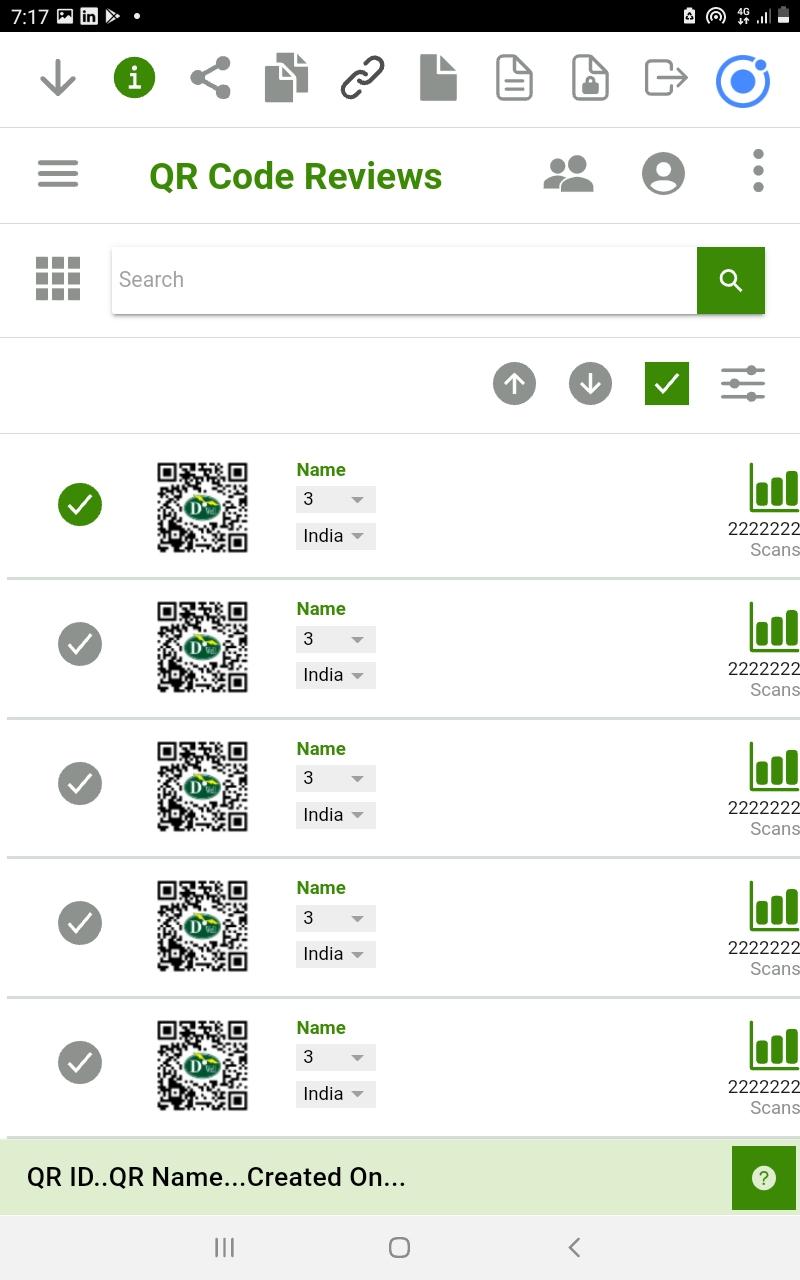Tap the share icon
The image size is (800, 1280).
coord(210,78)
